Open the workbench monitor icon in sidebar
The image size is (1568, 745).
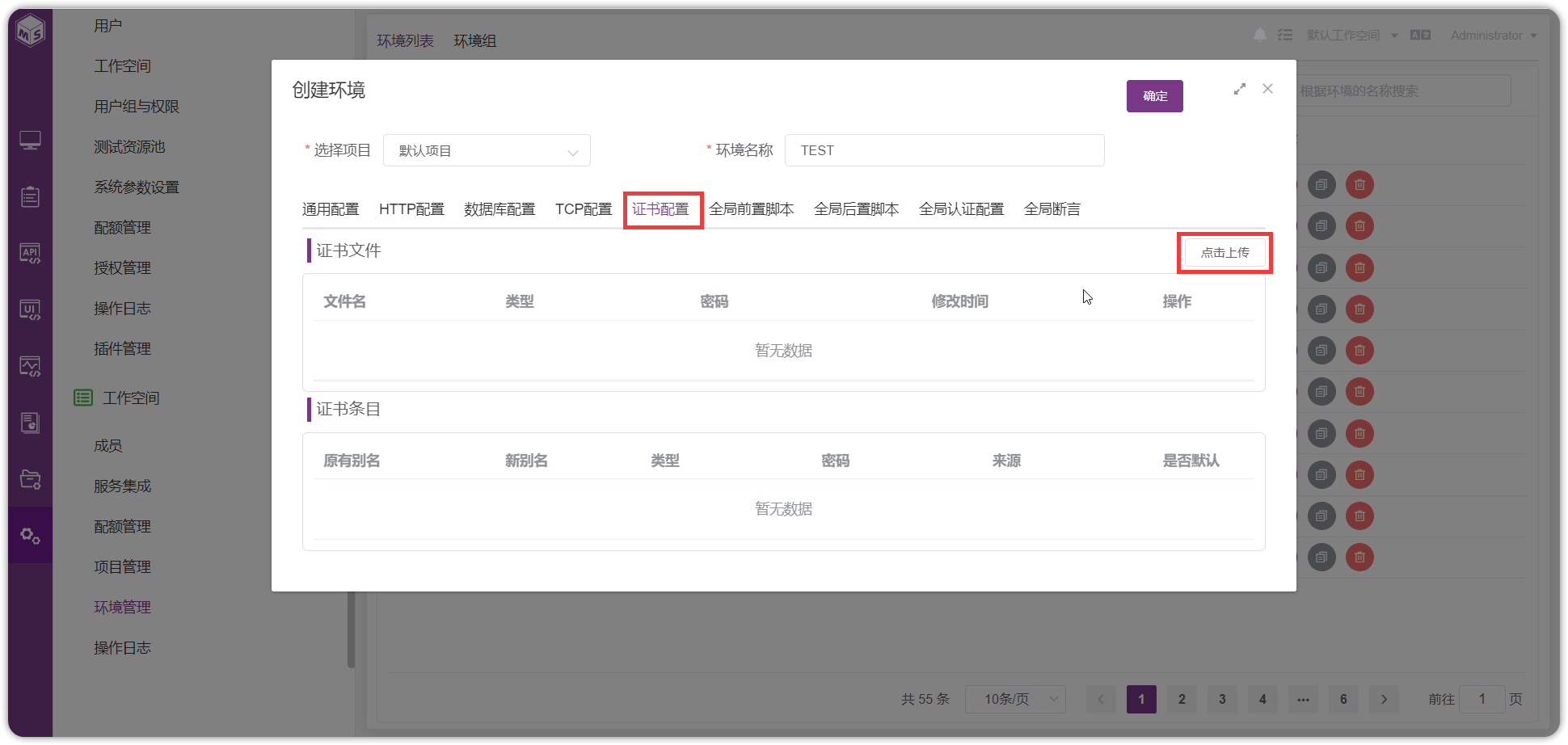pos(30,141)
